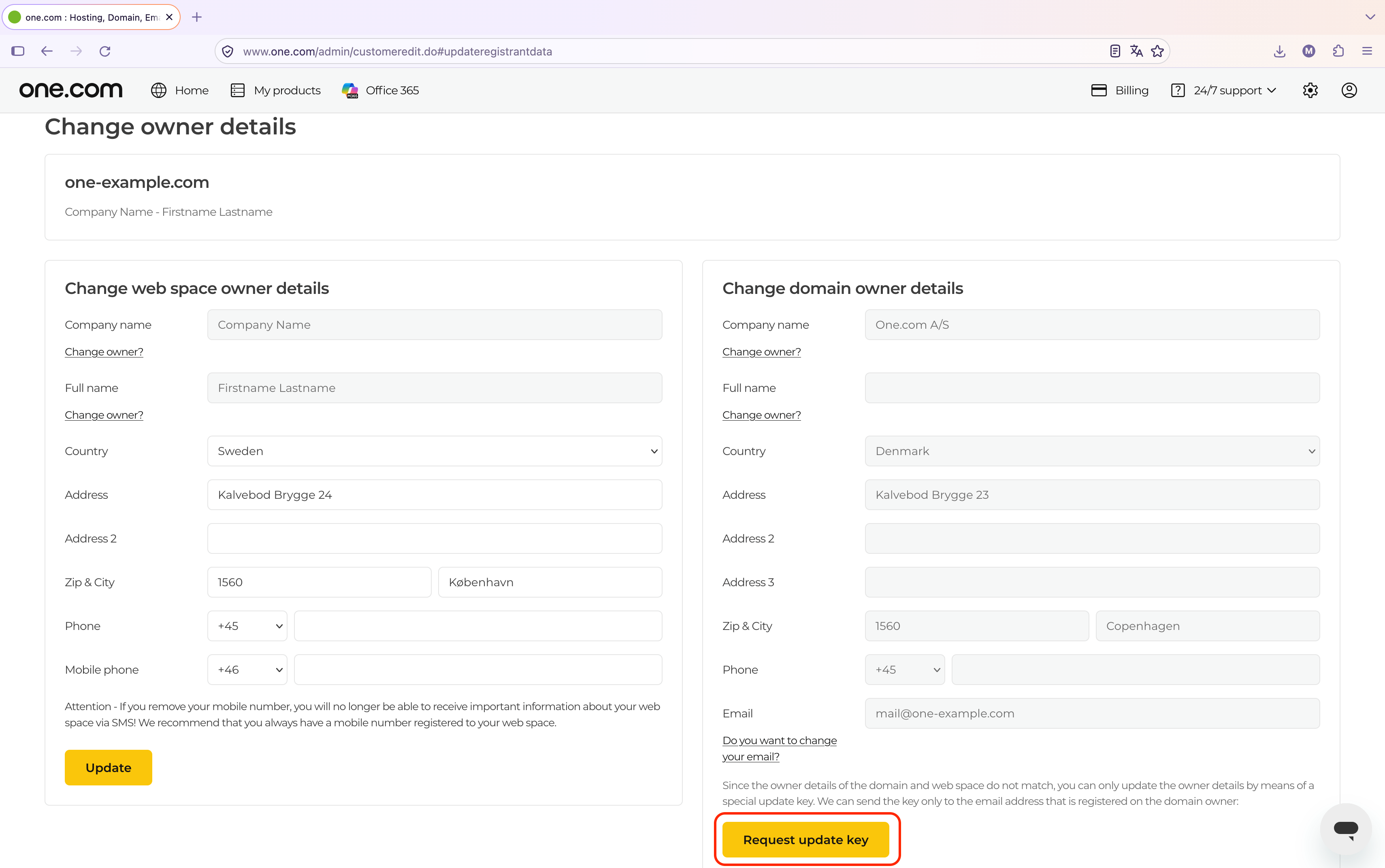Viewport: 1385px width, 868px height.
Task: Open the Mobile phone +46 code dropdown
Action: coord(247,669)
